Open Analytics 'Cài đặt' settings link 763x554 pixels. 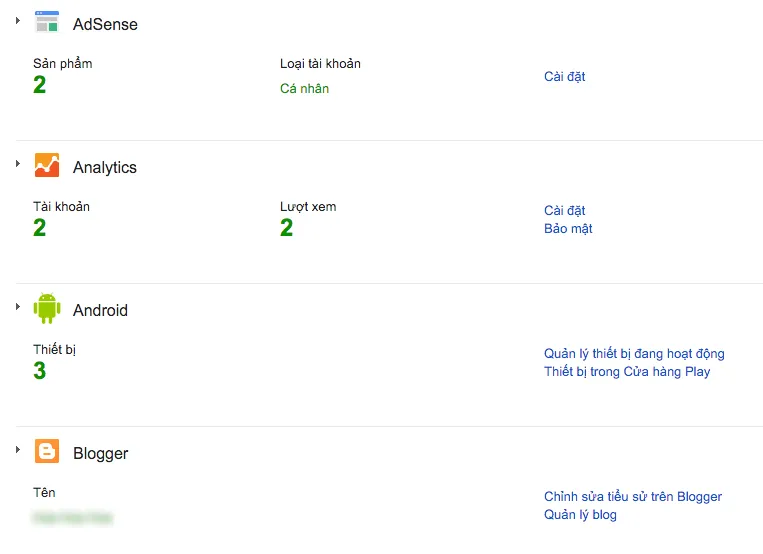point(564,210)
